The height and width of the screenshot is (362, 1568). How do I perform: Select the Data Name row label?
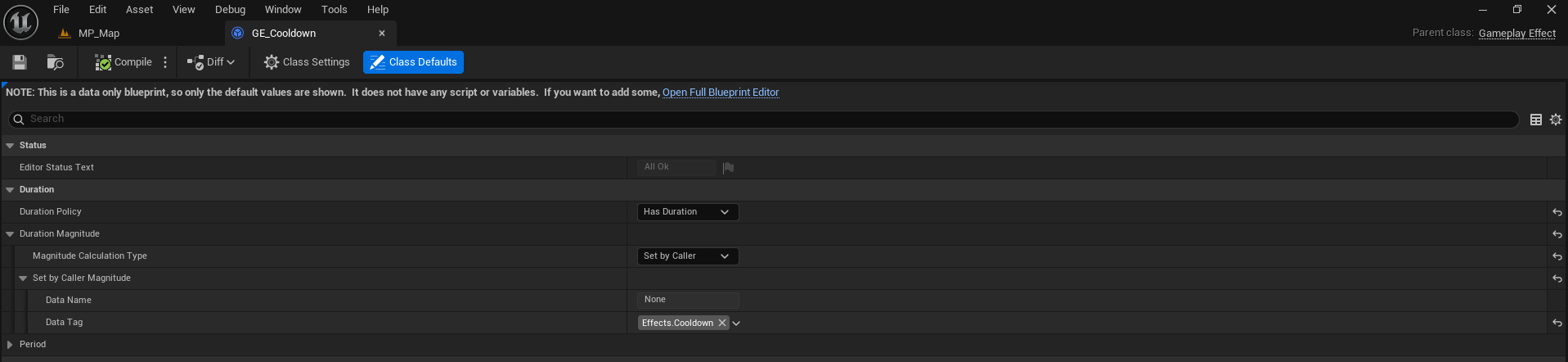pos(69,300)
